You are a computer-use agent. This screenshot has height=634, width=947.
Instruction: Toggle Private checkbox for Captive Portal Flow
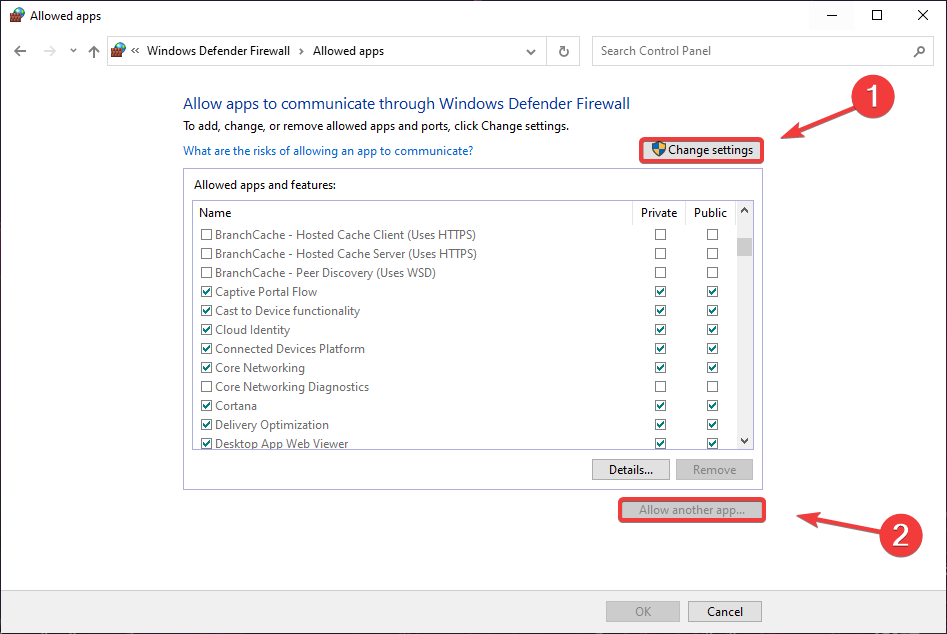coord(660,292)
